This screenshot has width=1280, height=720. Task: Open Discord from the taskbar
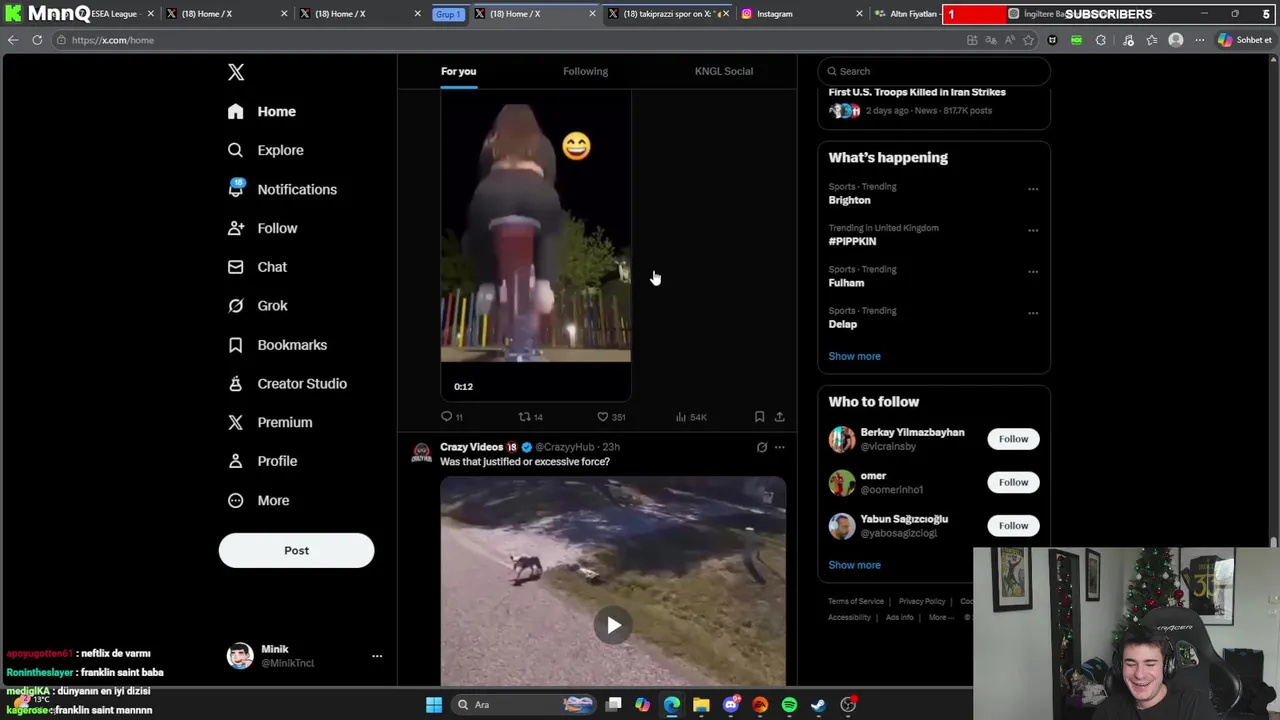pyautogui.click(x=731, y=705)
